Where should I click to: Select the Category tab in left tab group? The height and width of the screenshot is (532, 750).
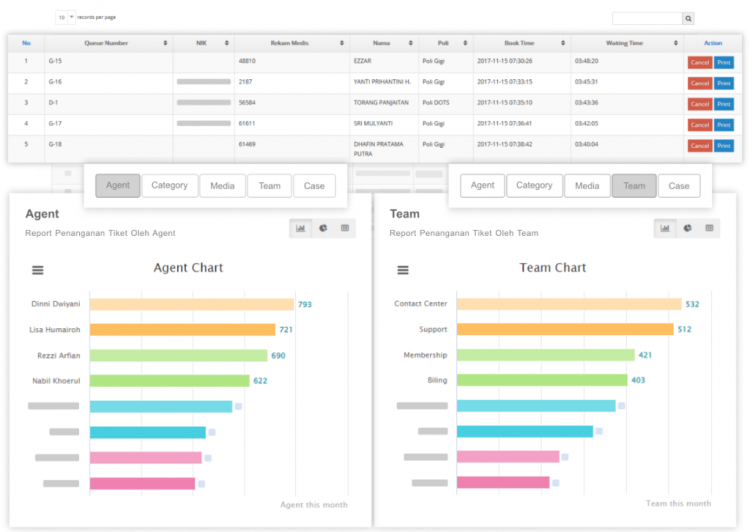tap(169, 185)
